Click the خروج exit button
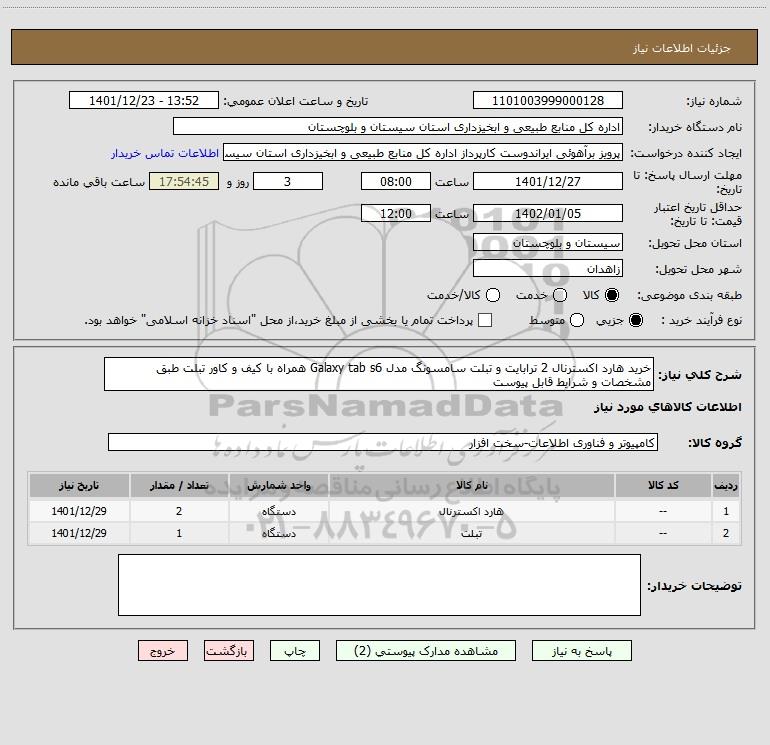The height and width of the screenshot is (745, 770). pyautogui.click(x=163, y=651)
